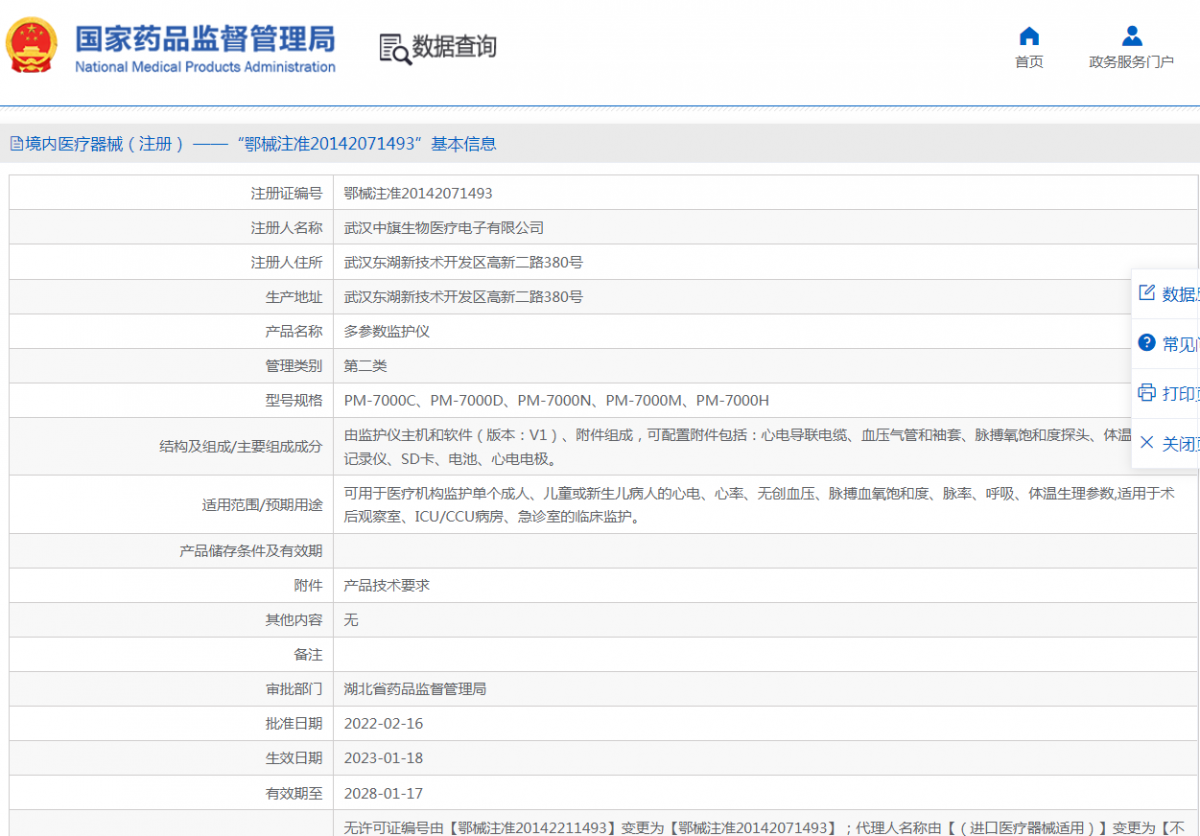Click the NMPA national emblem logo
Image resolution: width=1200 pixels, height=836 pixels.
coord(32,44)
